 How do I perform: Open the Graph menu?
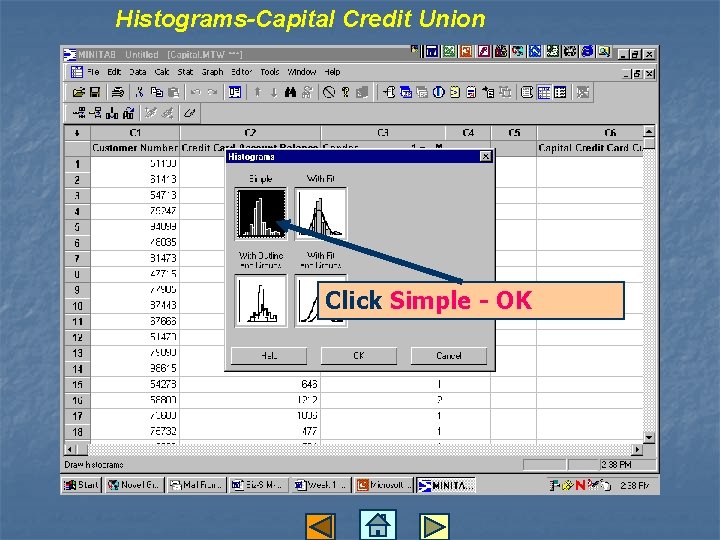(212, 72)
